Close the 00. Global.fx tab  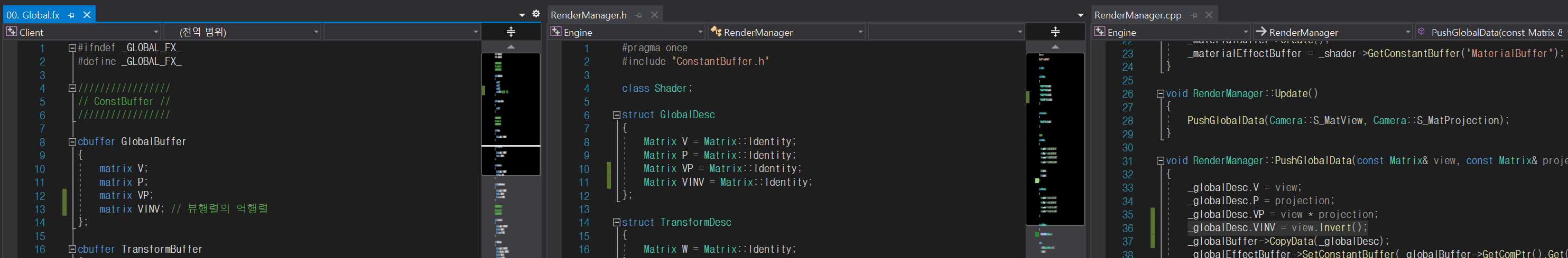[87, 15]
